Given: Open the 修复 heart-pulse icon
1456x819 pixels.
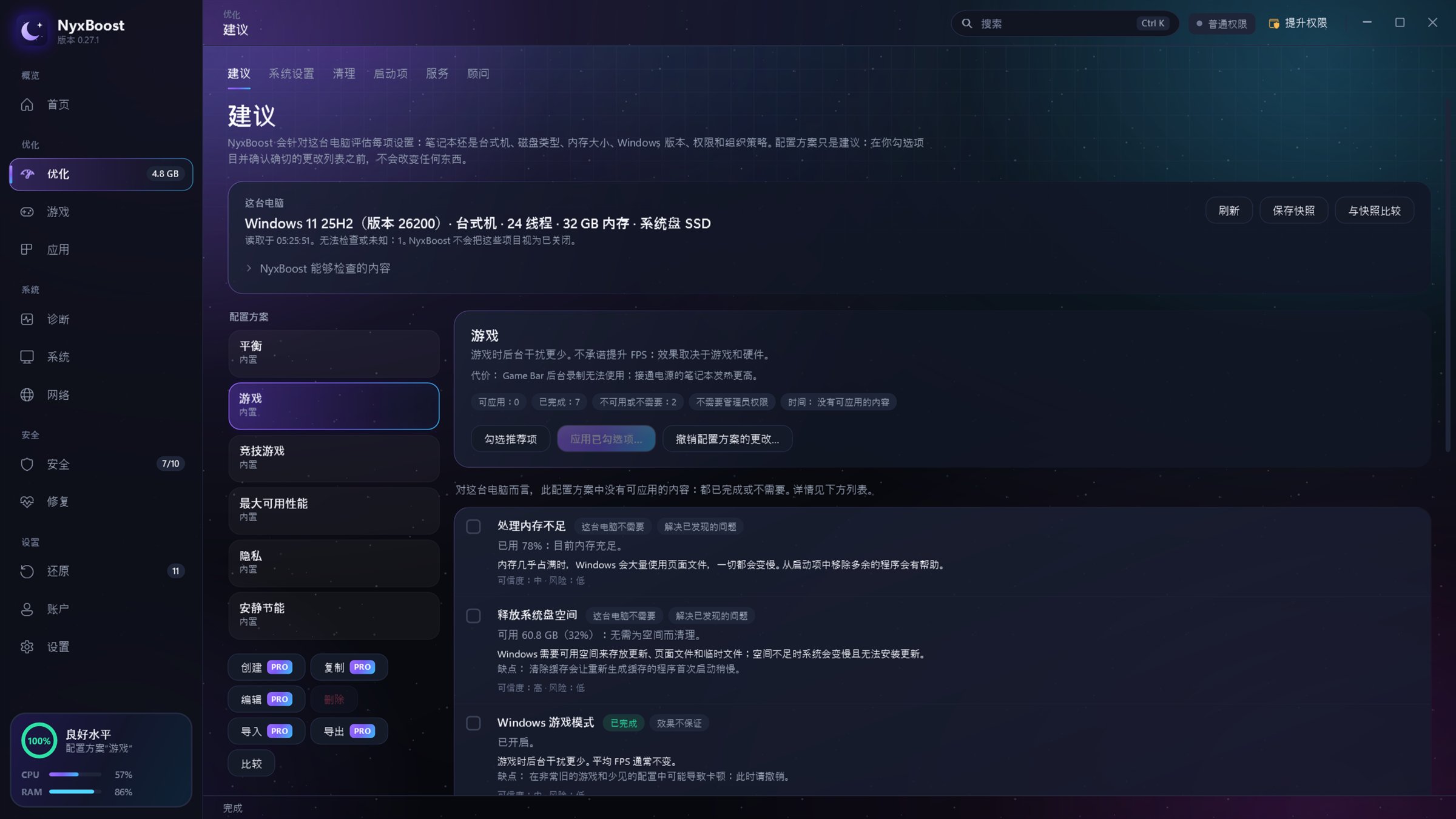Looking at the screenshot, I should tap(27, 502).
